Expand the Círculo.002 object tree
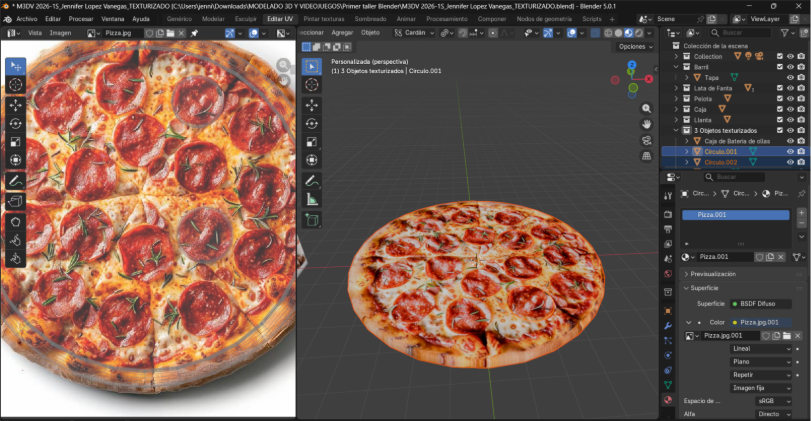Screen dimensions: 811x421 pyautogui.click(x=686, y=162)
